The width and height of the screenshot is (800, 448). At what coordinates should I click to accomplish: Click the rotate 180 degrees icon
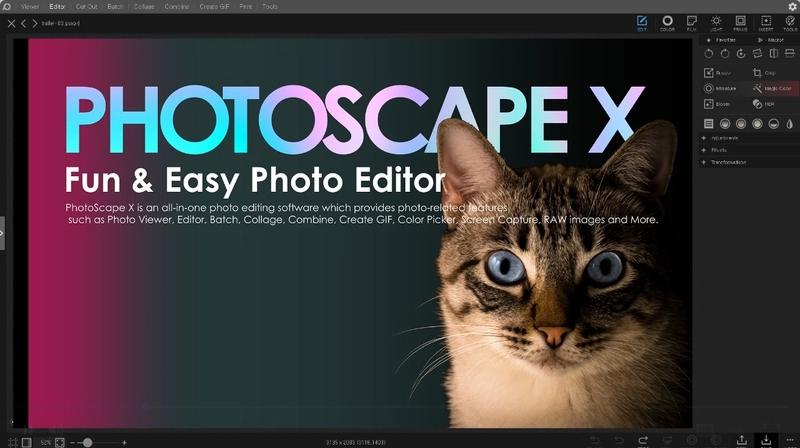click(741, 54)
